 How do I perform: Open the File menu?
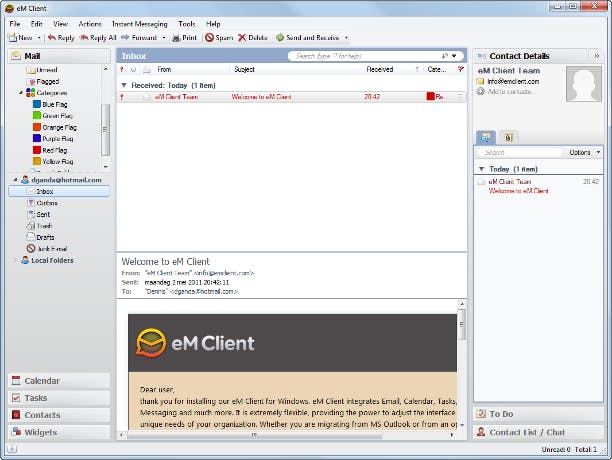(x=15, y=24)
